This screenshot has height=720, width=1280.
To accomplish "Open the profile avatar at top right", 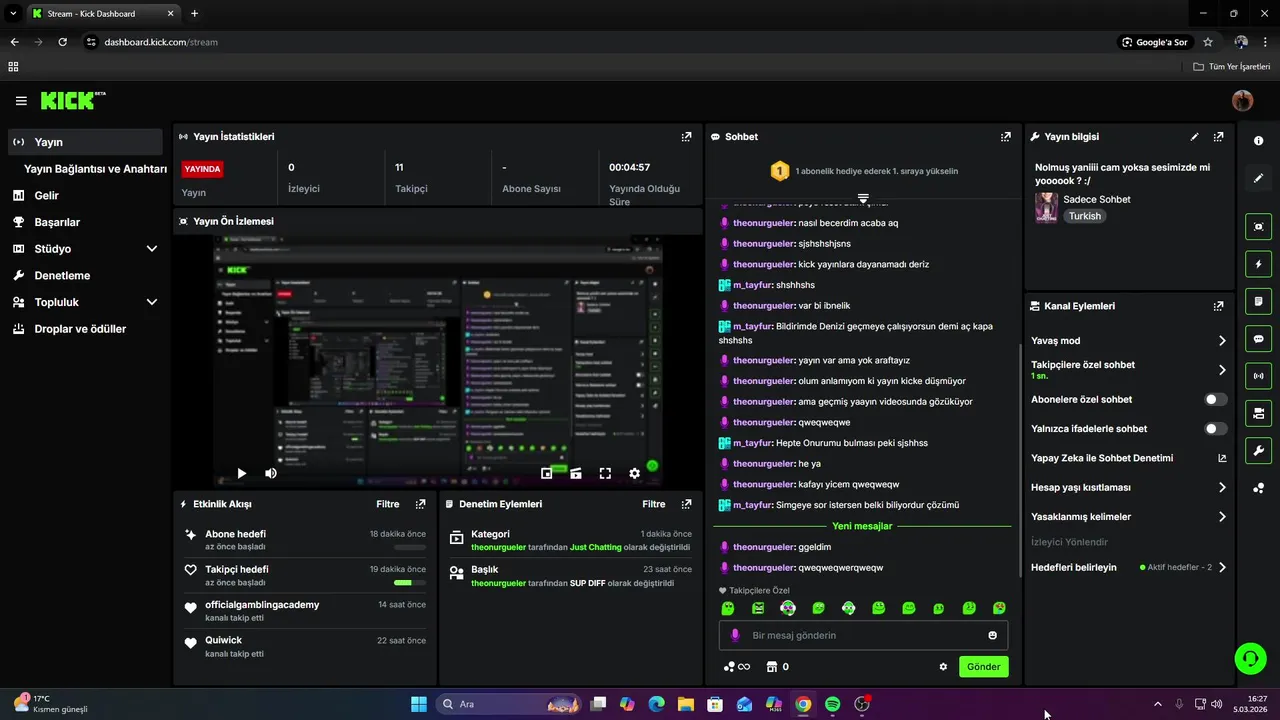I will tap(1242, 100).
